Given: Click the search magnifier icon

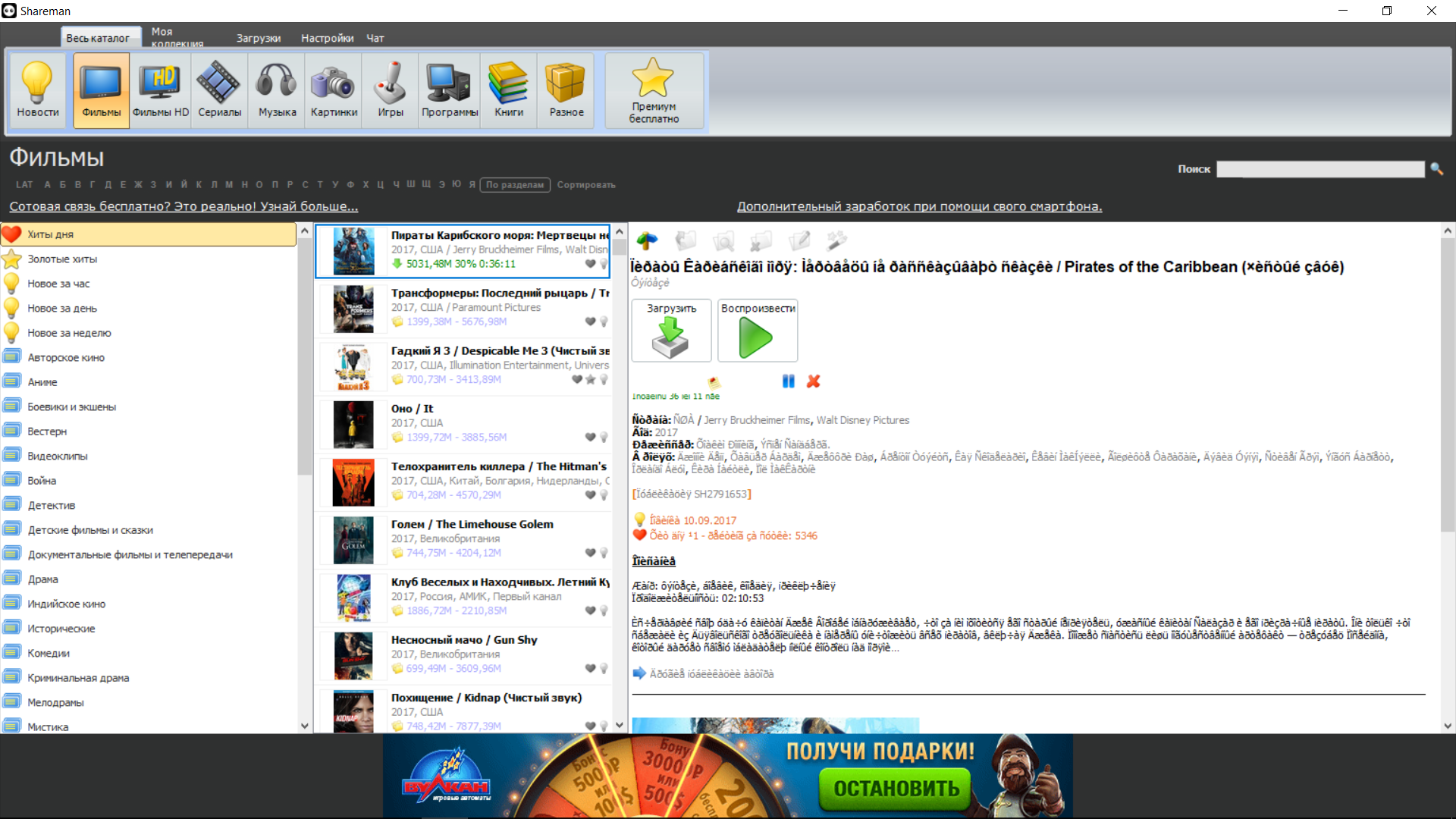Looking at the screenshot, I should pyautogui.click(x=1436, y=168).
